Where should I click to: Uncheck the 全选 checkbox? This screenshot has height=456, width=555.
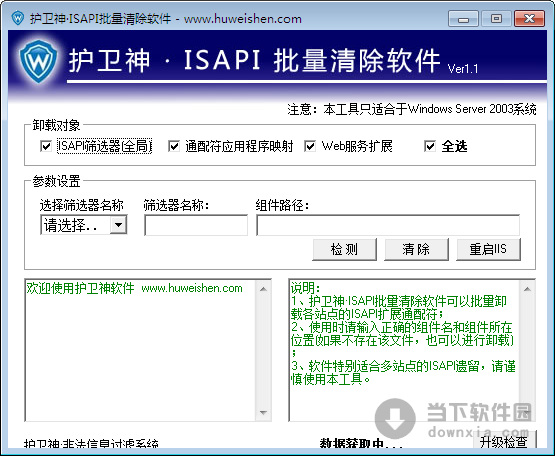[429, 146]
